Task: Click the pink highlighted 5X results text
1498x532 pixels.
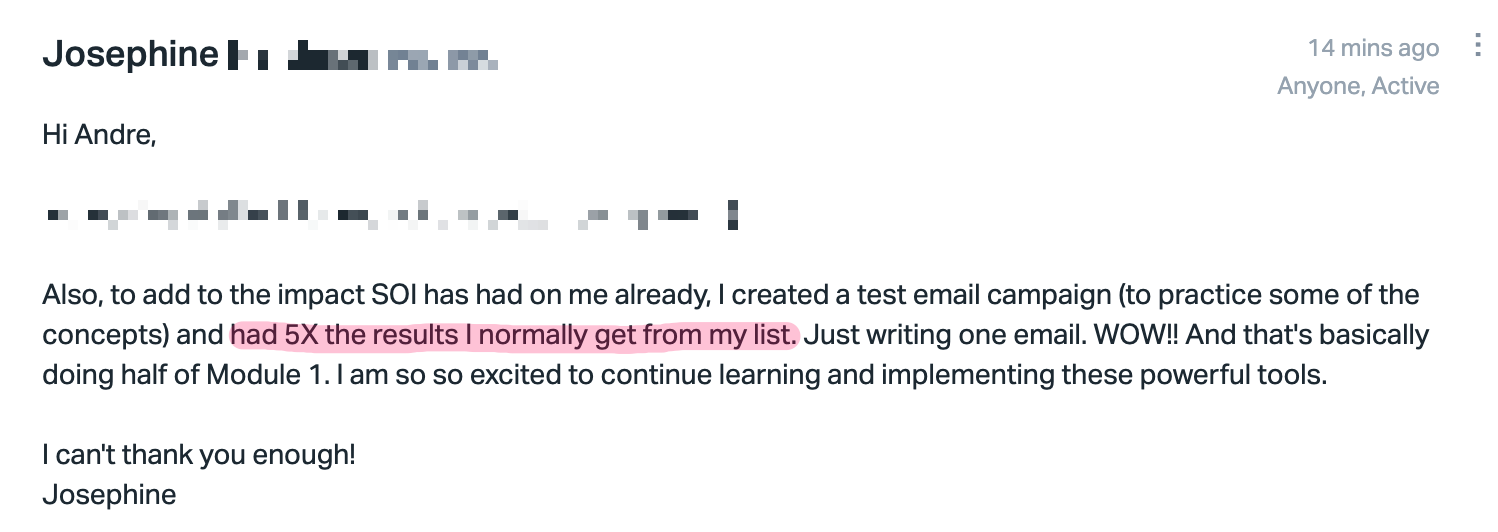Action: click(514, 334)
